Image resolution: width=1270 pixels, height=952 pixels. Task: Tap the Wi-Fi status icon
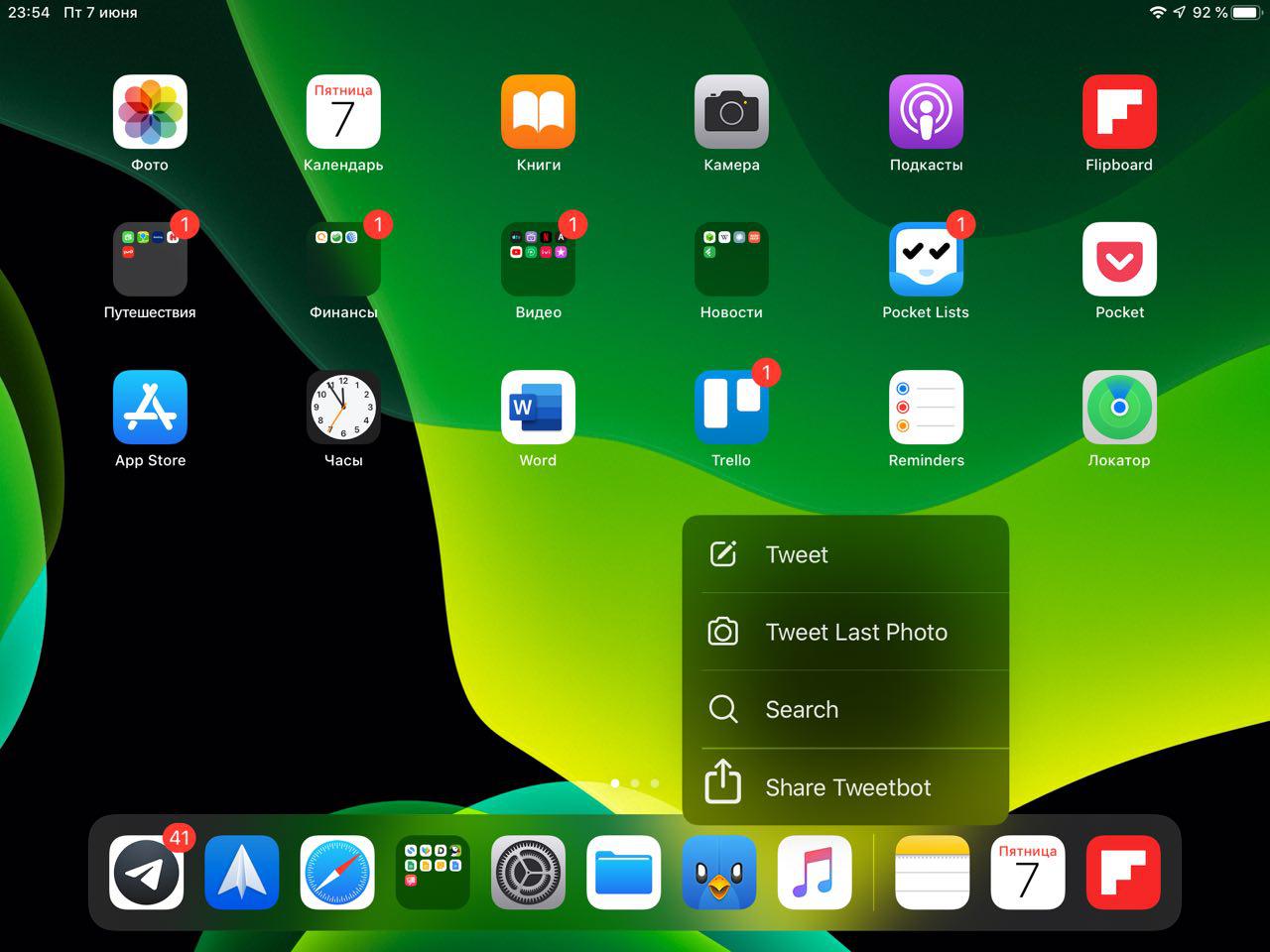(x=1158, y=12)
